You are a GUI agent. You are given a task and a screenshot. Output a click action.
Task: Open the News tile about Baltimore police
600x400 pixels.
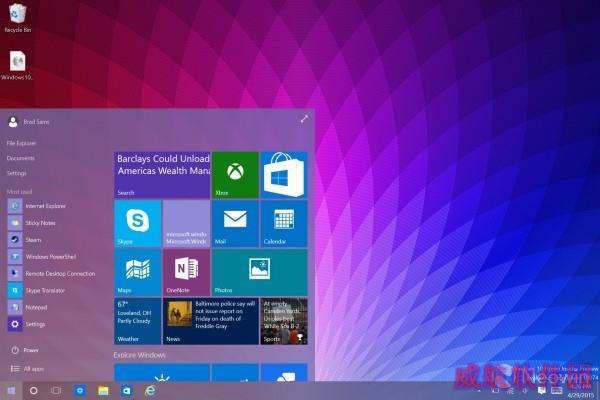211,322
